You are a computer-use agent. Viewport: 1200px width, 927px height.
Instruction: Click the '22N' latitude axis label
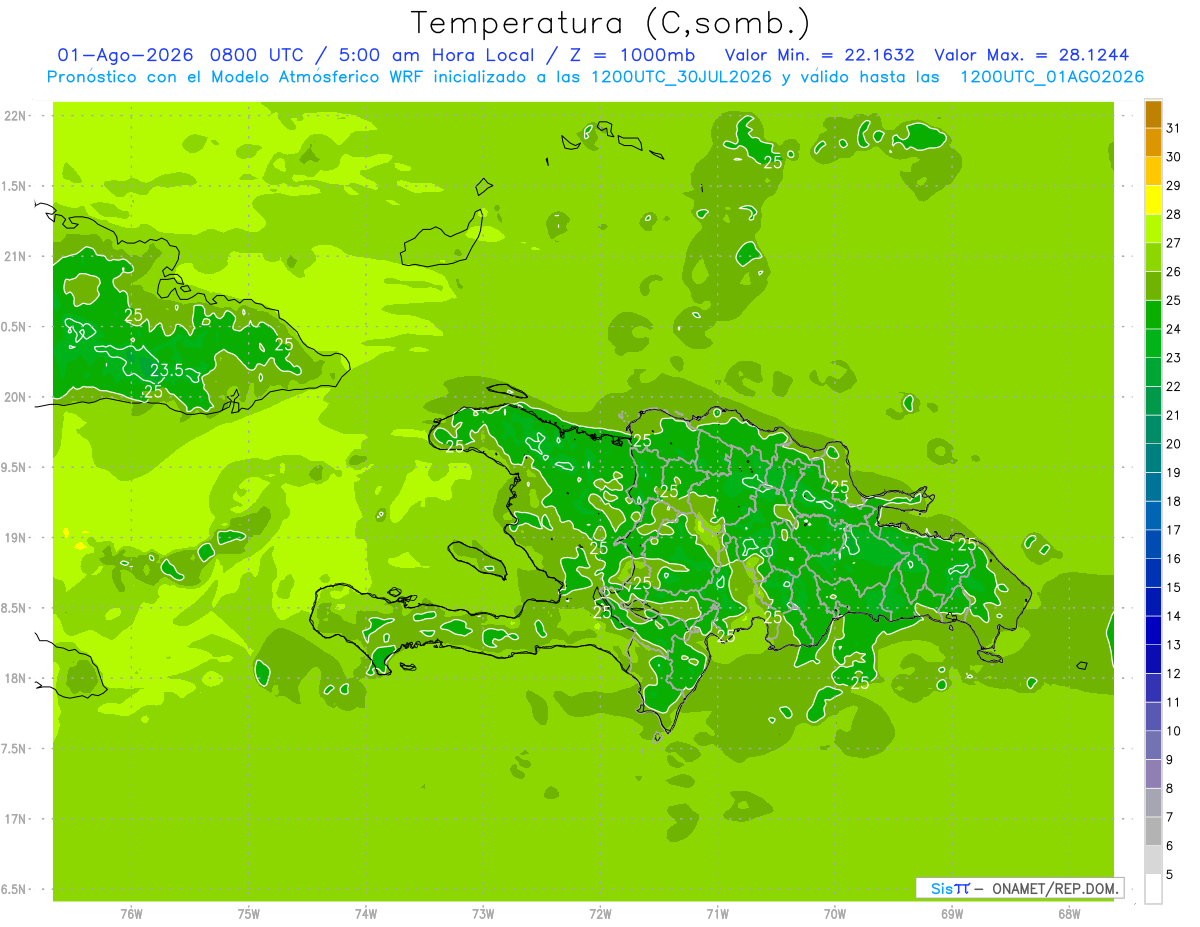pos(14,116)
